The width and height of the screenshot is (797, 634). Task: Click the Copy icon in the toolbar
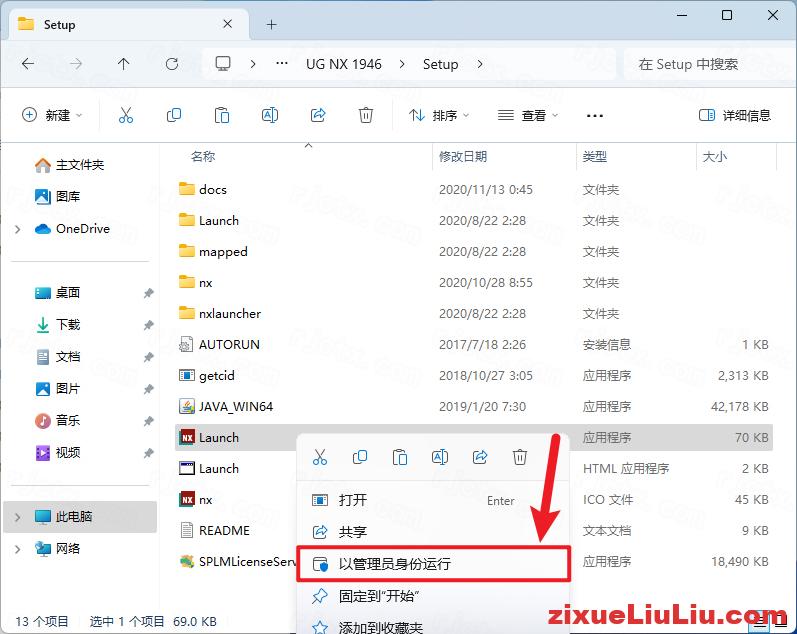pos(174,115)
